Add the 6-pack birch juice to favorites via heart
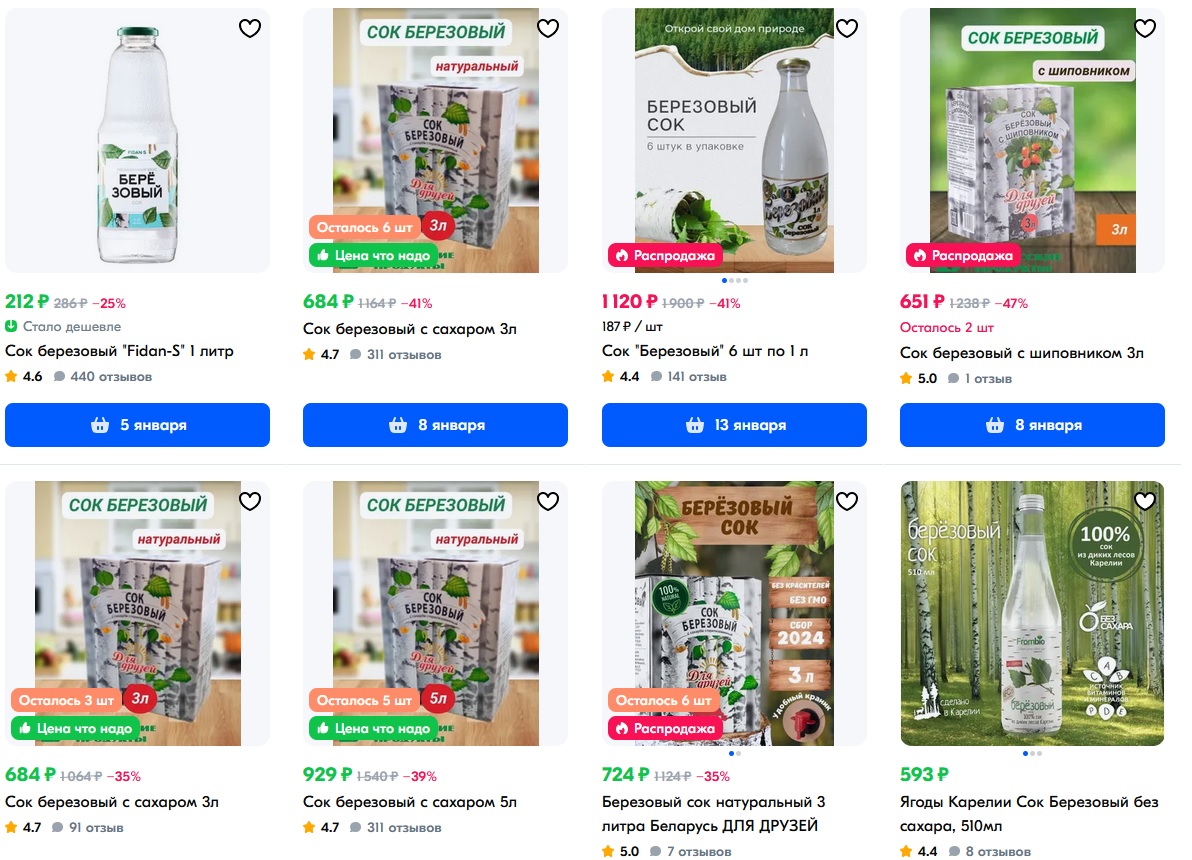Image resolution: width=1192 pixels, height=860 pixels. click(846, 28)
